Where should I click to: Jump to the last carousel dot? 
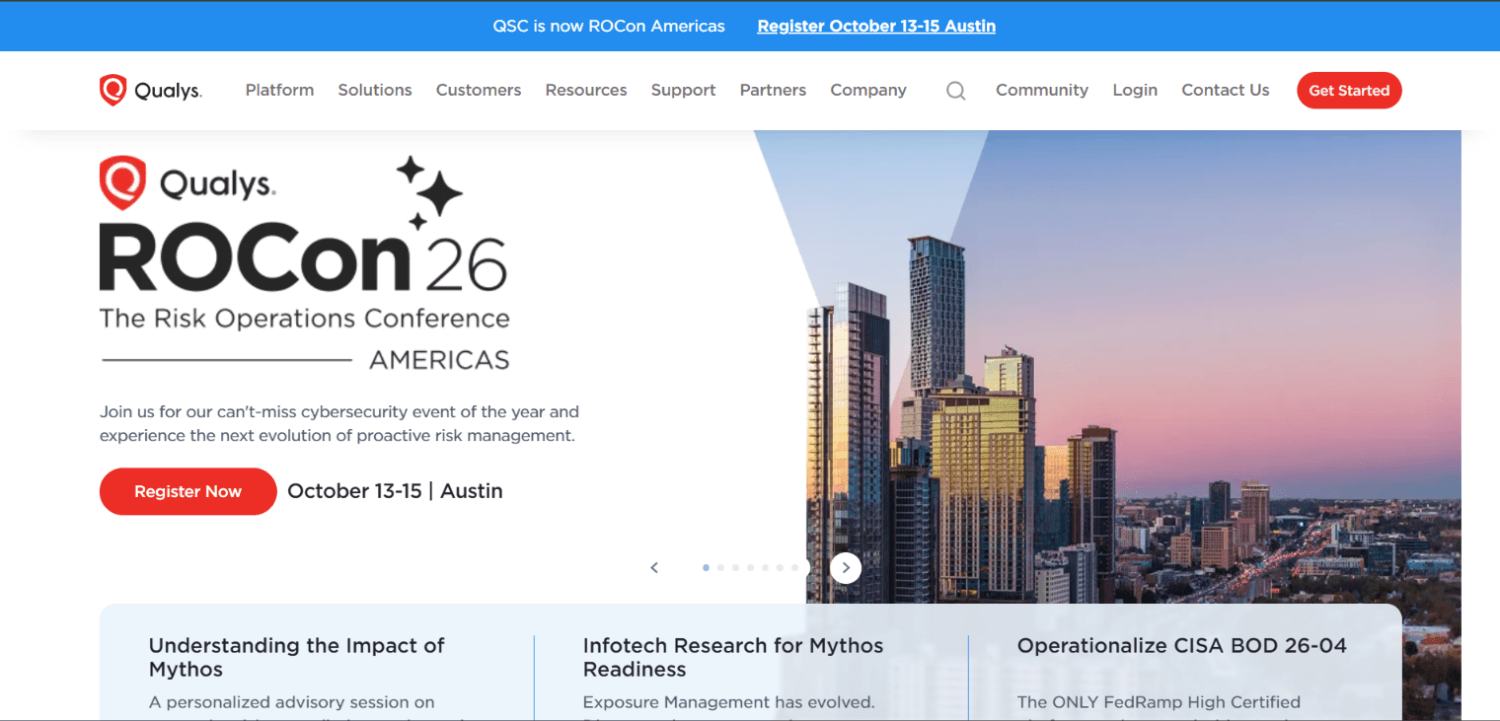point(795,568)
